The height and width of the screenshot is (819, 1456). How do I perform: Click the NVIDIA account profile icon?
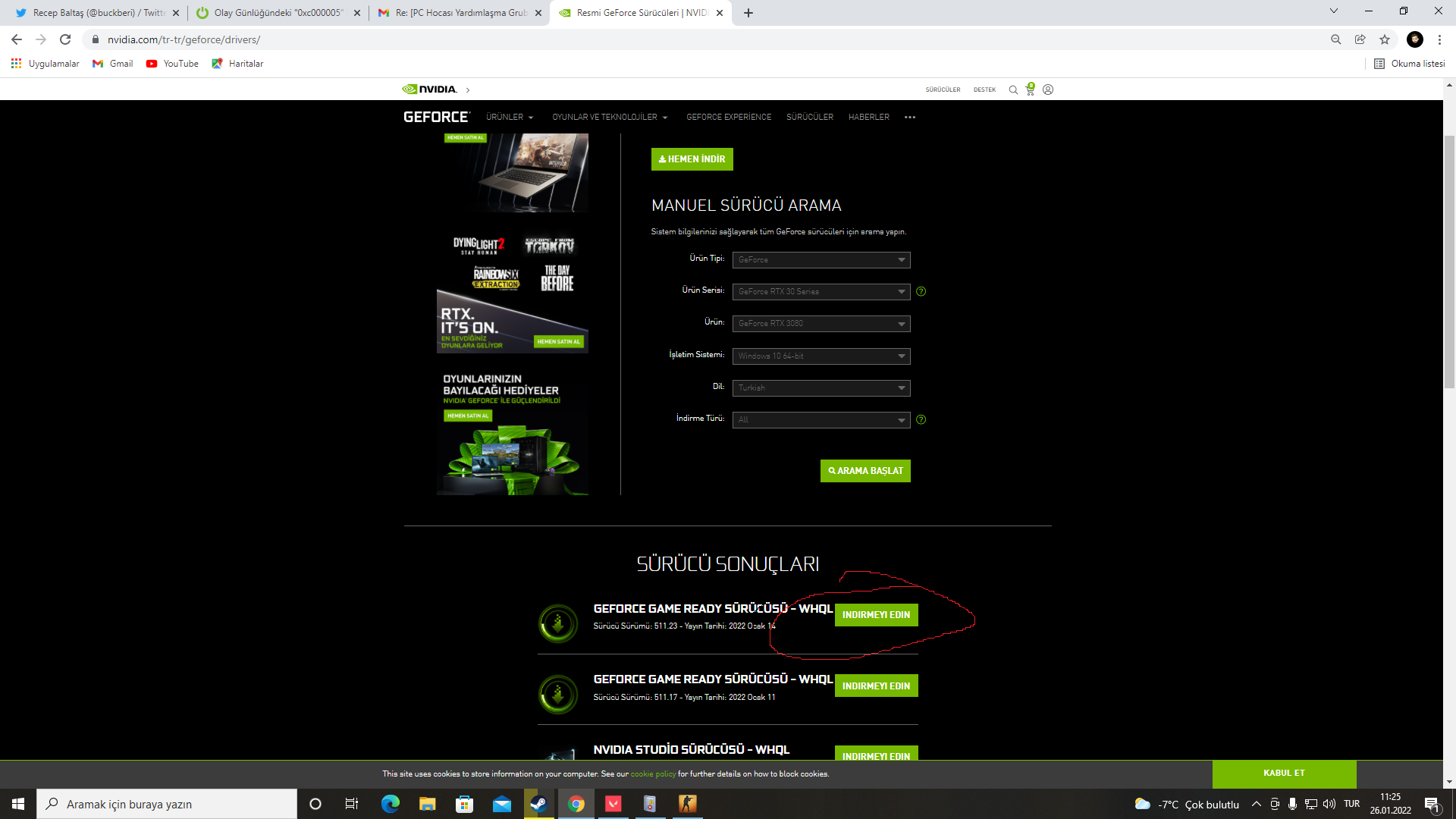tap(1048, 89)
